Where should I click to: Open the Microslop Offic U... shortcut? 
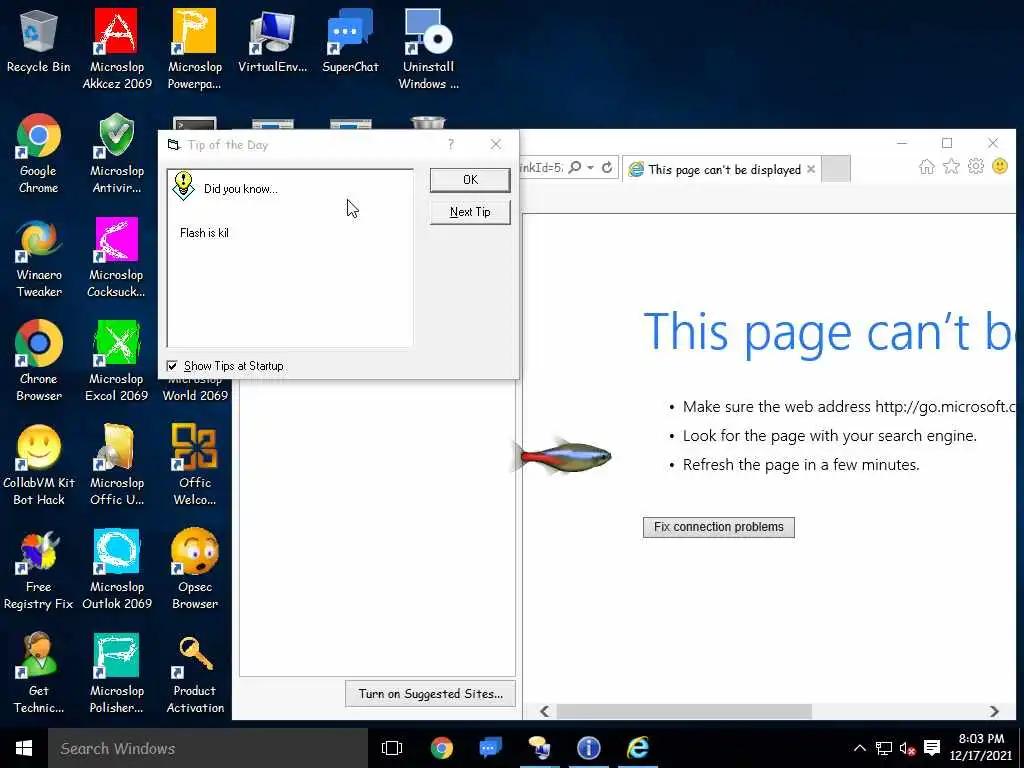pos(117,465)
